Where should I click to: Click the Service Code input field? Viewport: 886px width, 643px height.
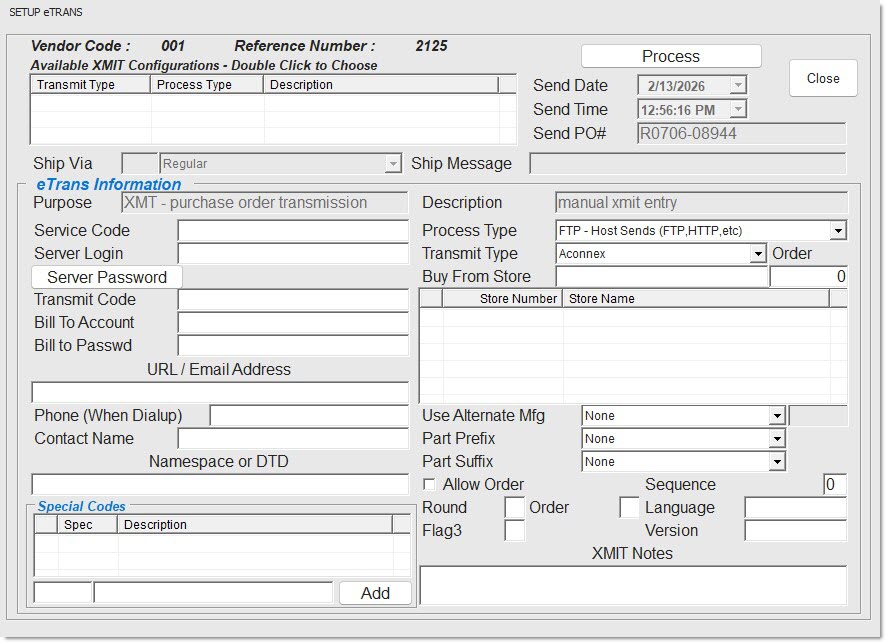(293, 231)
